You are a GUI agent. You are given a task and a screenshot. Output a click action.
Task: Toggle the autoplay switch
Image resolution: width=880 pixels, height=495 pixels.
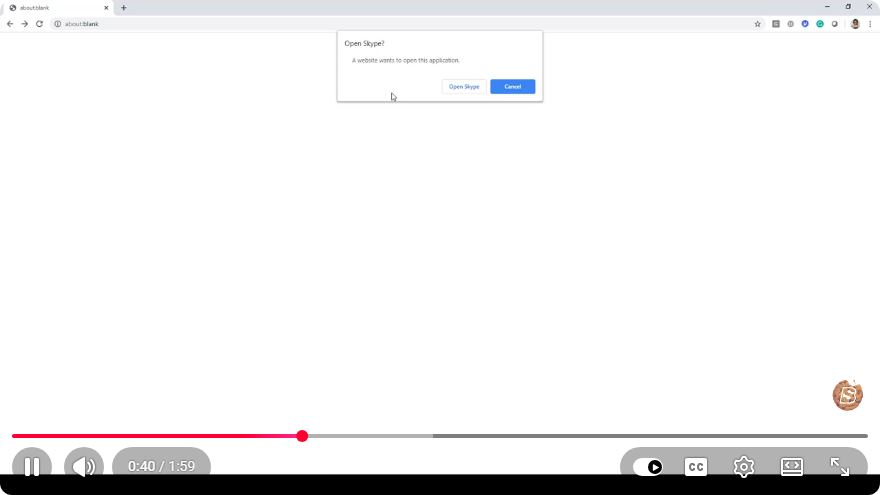pos(648,467)
